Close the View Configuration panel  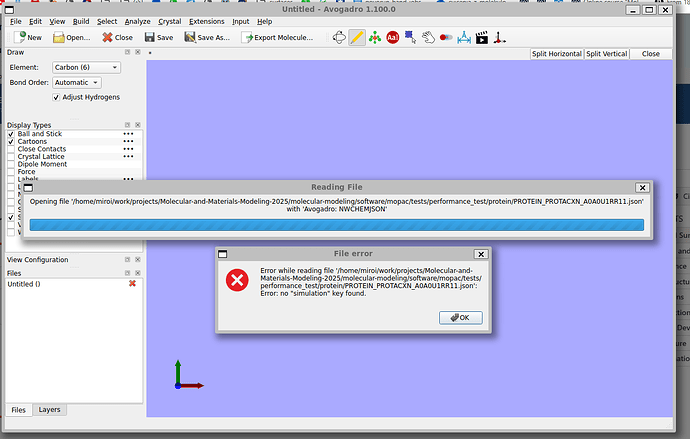(x=138, y=260)
